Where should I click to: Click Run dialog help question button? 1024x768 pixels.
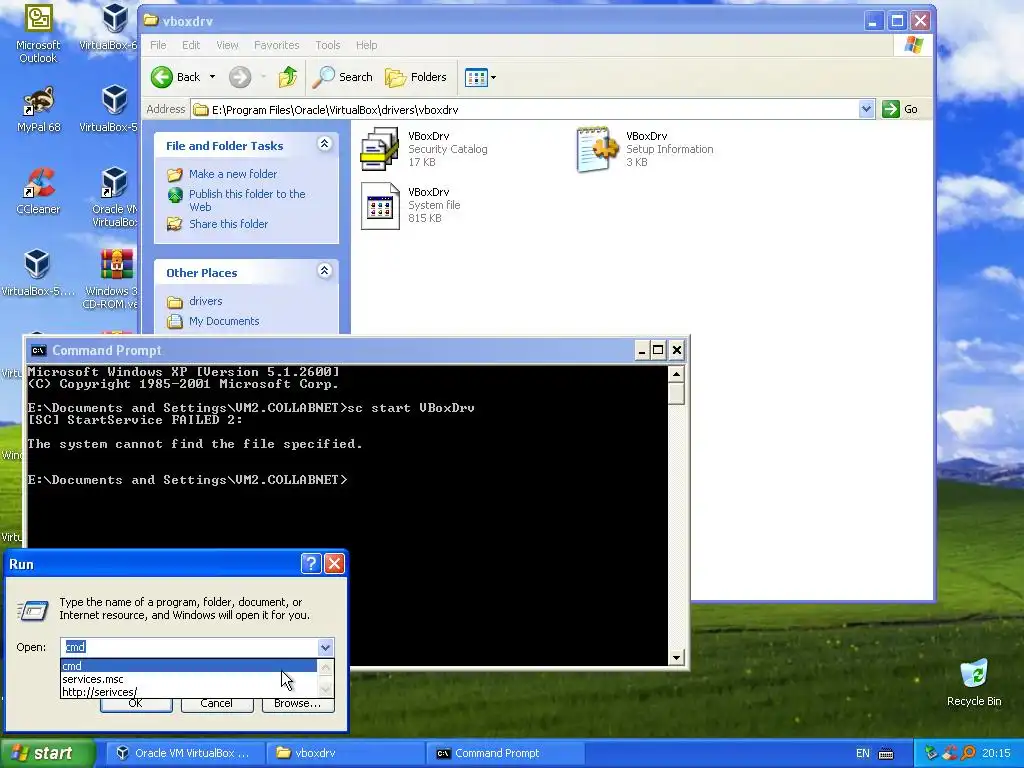click(311, 564)
